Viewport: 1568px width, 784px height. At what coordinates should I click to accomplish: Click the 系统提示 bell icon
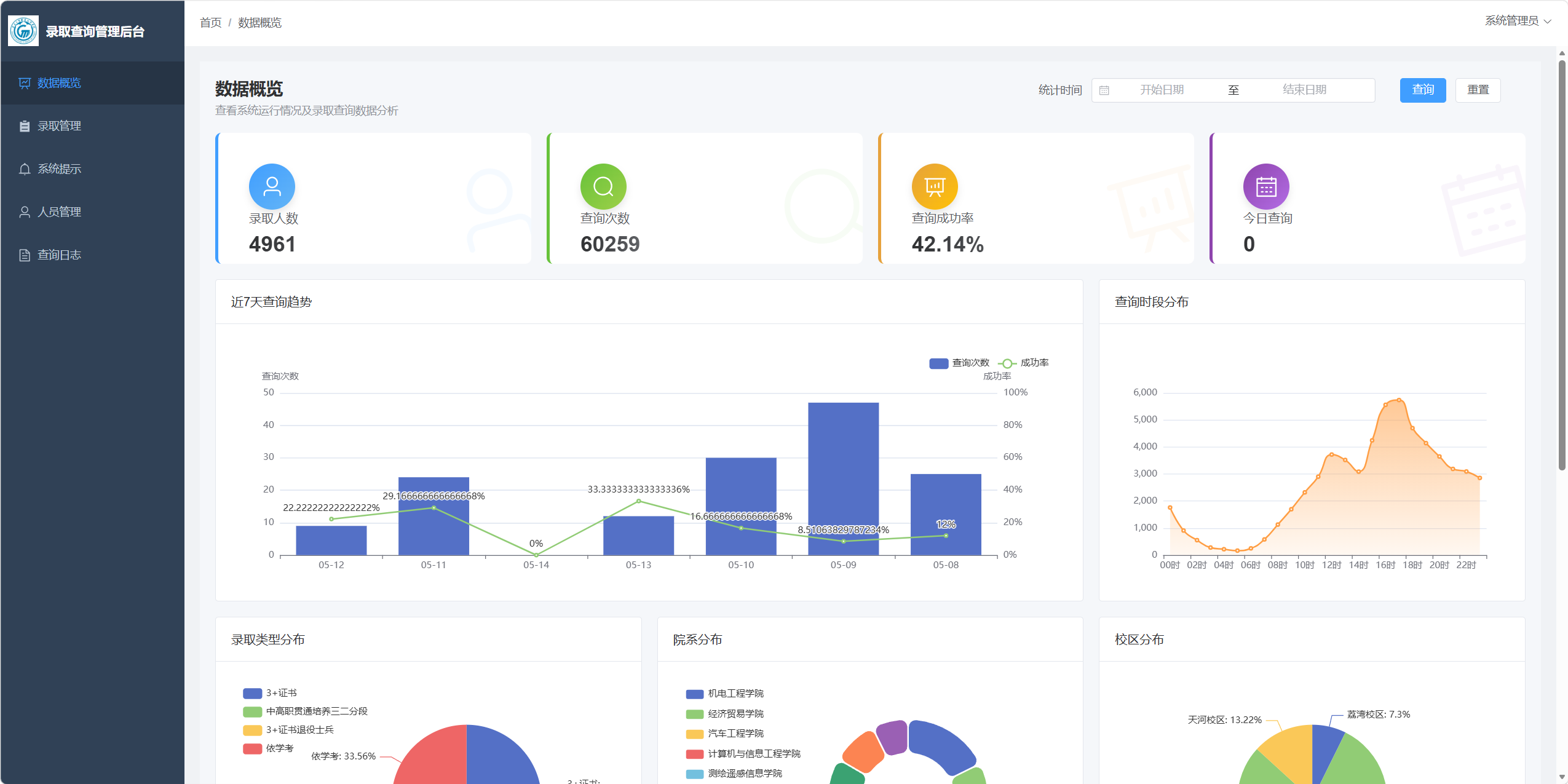(25, 169)
